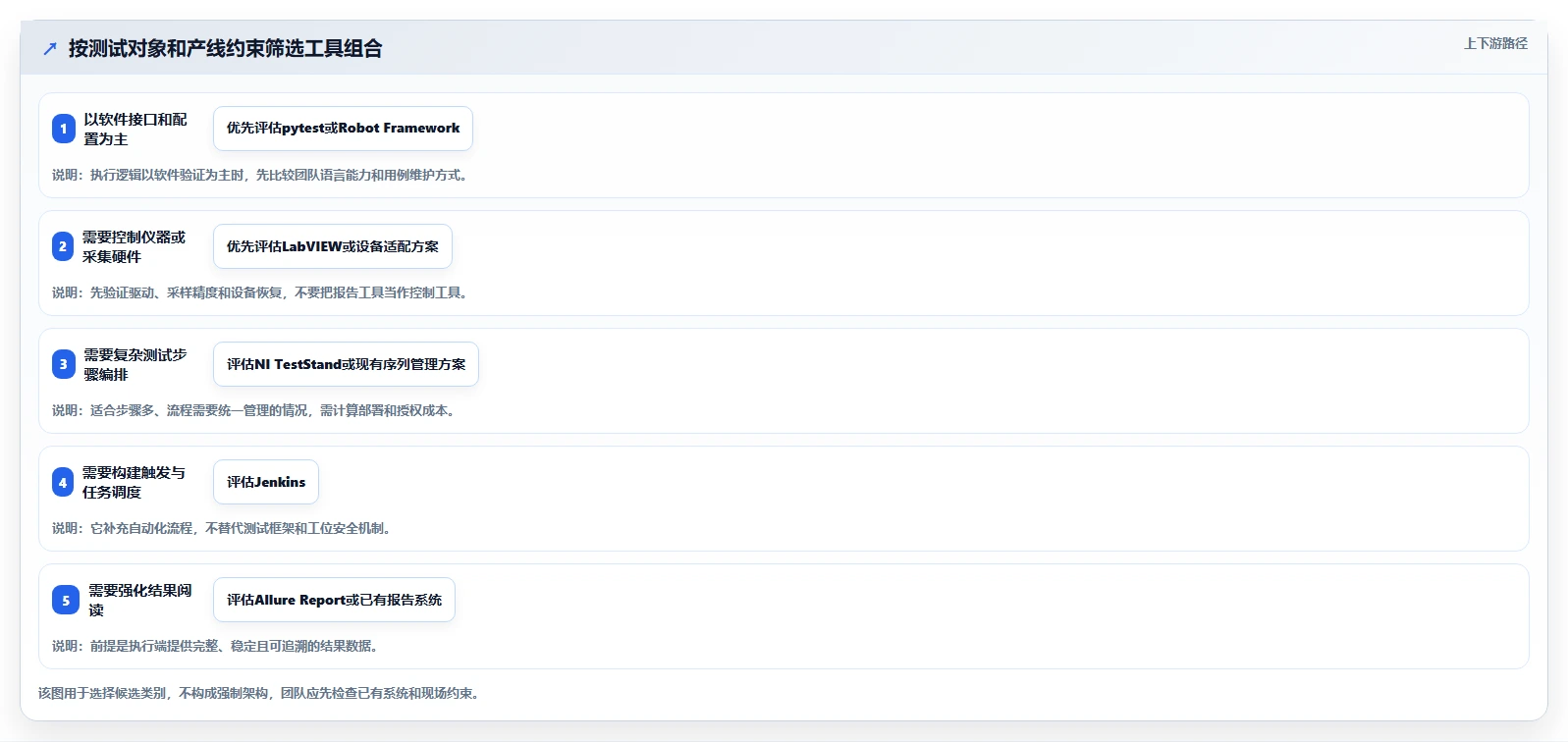Click note starting 说明：它补充自动化流程
Screen dimensions: 1568x742
pos(224,528)
